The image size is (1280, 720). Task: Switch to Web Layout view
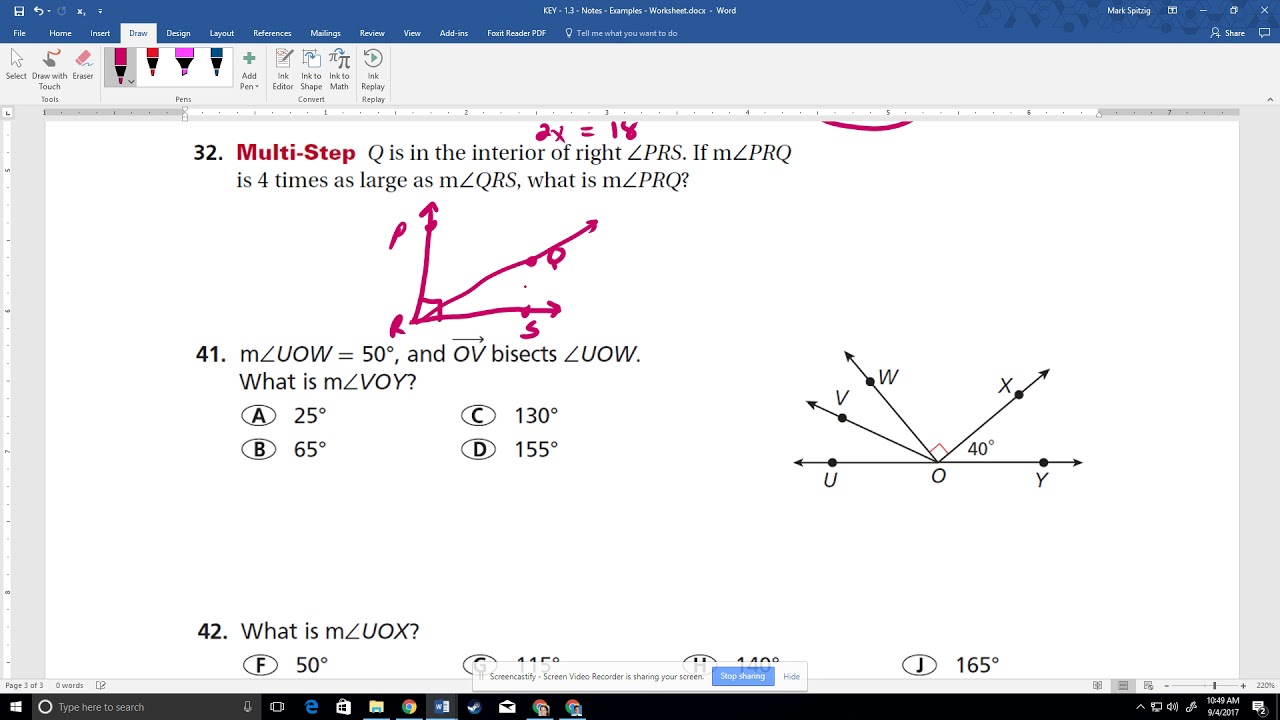(x=1148, y=685)
